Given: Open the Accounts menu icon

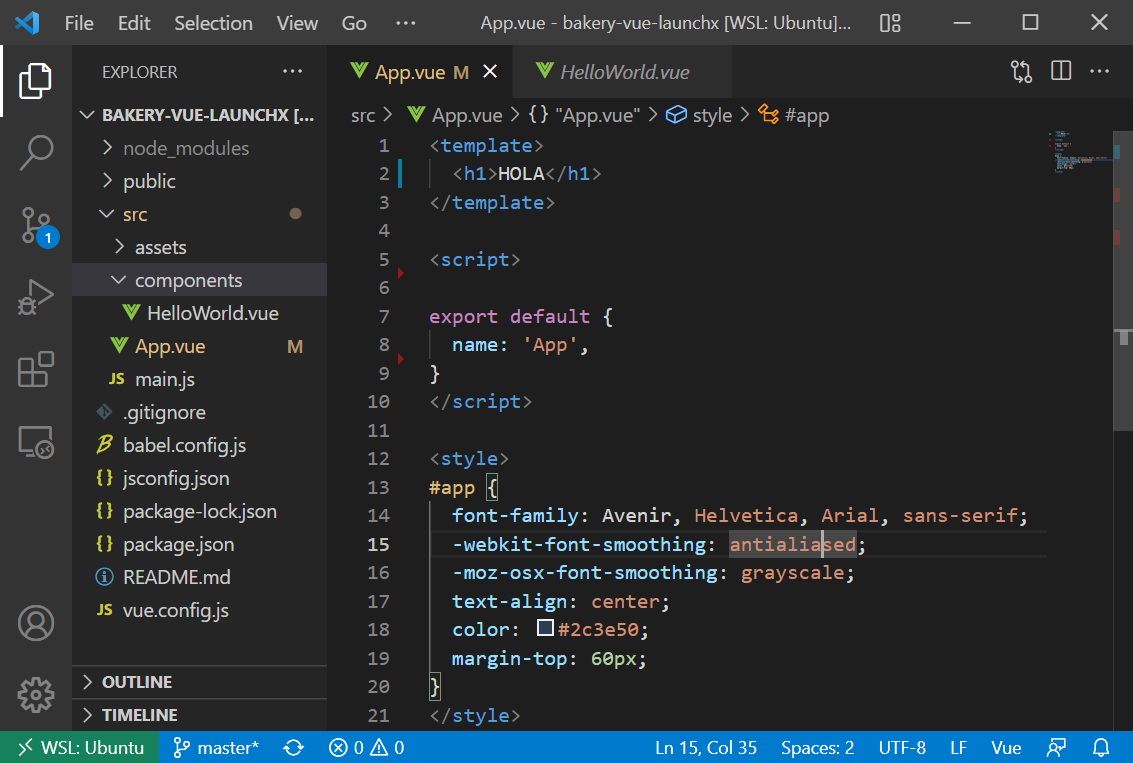Looking at the screenshot, I should tap(35, 623).
